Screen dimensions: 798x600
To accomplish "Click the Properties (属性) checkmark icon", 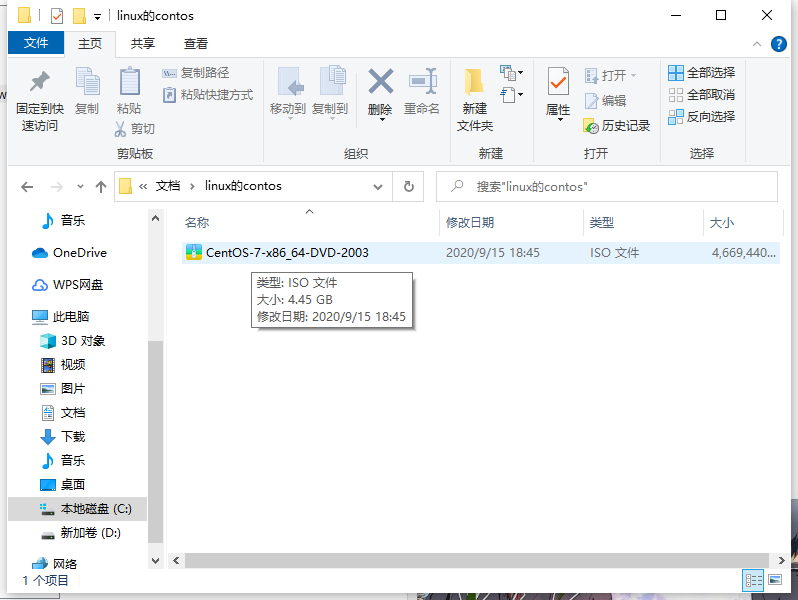I will pos(558,81).
